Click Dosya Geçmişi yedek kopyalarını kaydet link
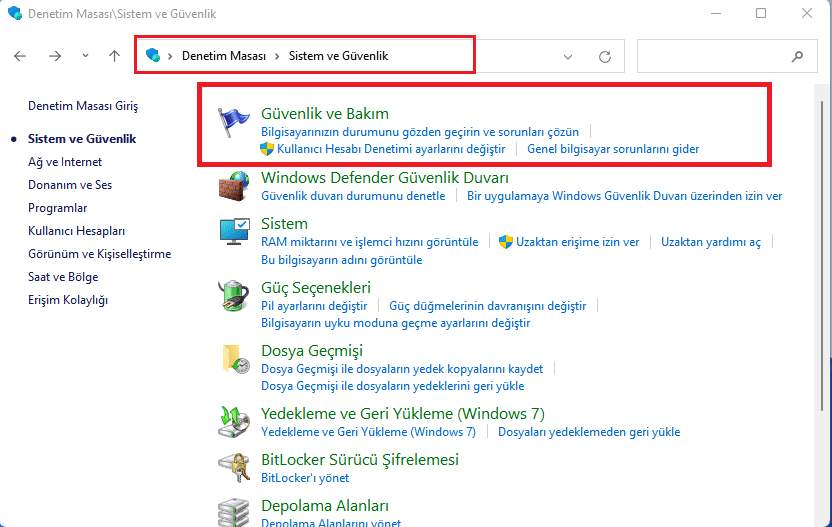 tap(402, 369)
